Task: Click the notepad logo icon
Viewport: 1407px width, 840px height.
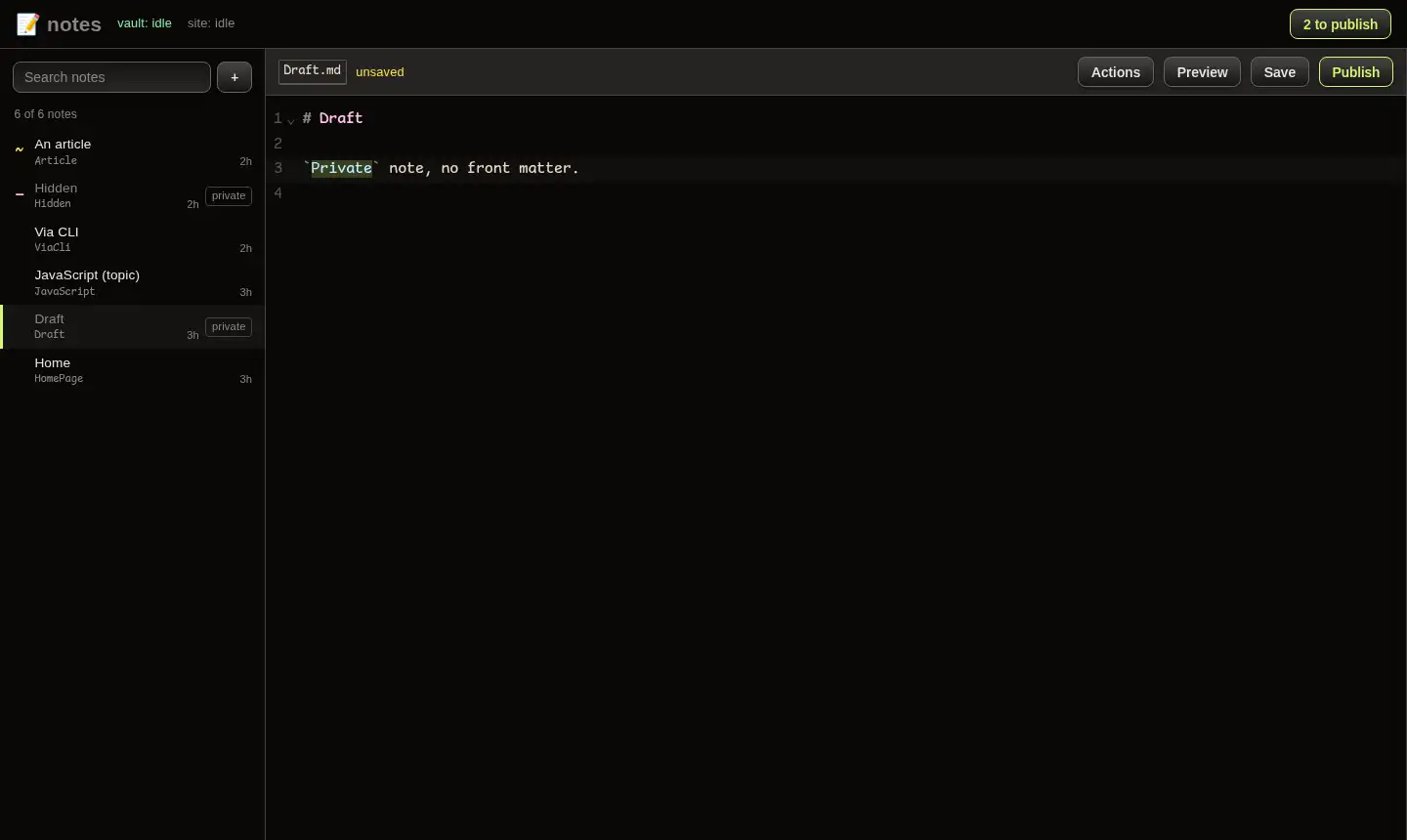Action: [27, 24]
